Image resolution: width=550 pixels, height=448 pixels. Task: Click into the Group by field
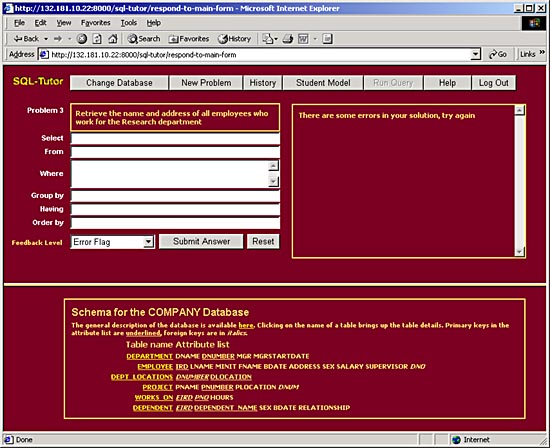pos(175,196)
